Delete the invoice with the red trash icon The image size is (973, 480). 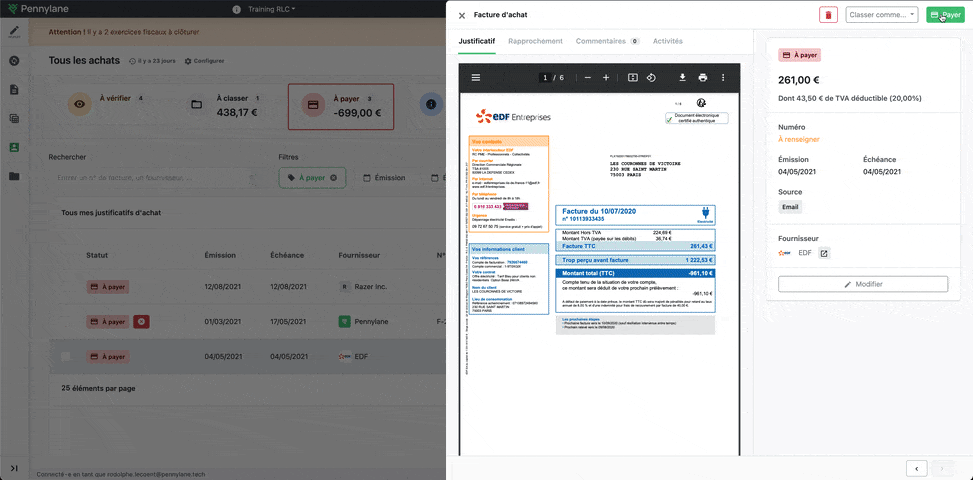(828, 15)
